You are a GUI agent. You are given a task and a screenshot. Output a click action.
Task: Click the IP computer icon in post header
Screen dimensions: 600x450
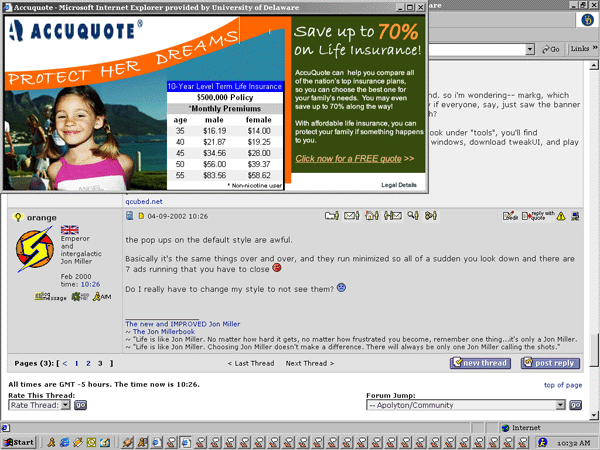tap(575, 217)
